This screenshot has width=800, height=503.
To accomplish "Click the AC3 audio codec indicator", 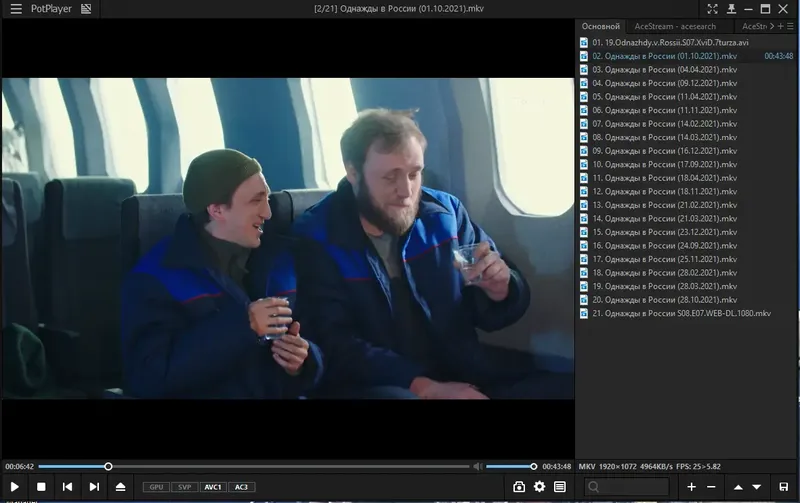I will [241, 487].
